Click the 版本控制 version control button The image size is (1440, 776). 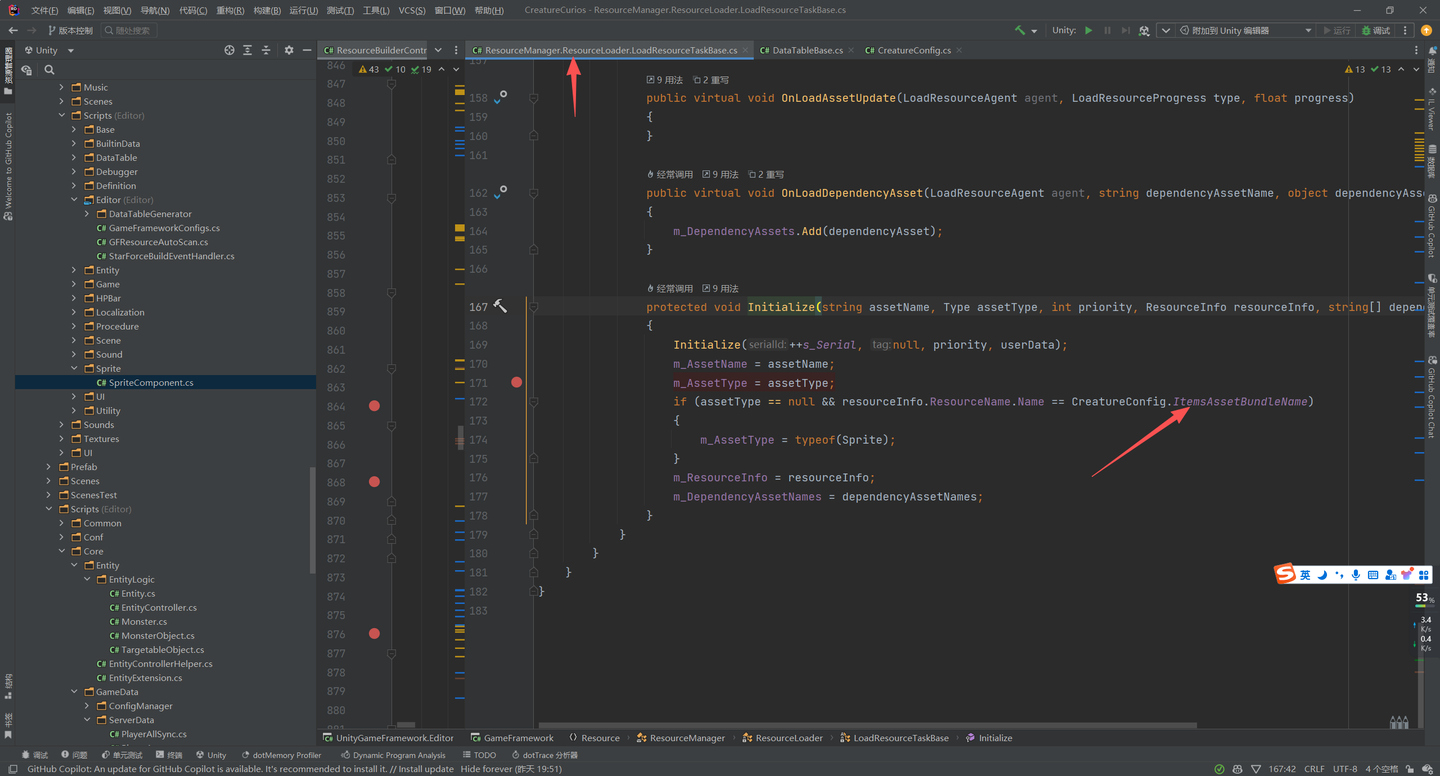(x=70, y=30)
